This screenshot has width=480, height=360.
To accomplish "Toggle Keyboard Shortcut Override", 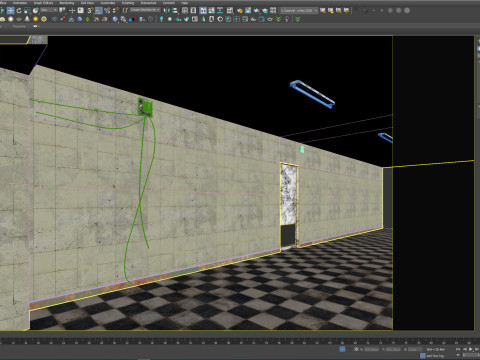I will 81,11.
